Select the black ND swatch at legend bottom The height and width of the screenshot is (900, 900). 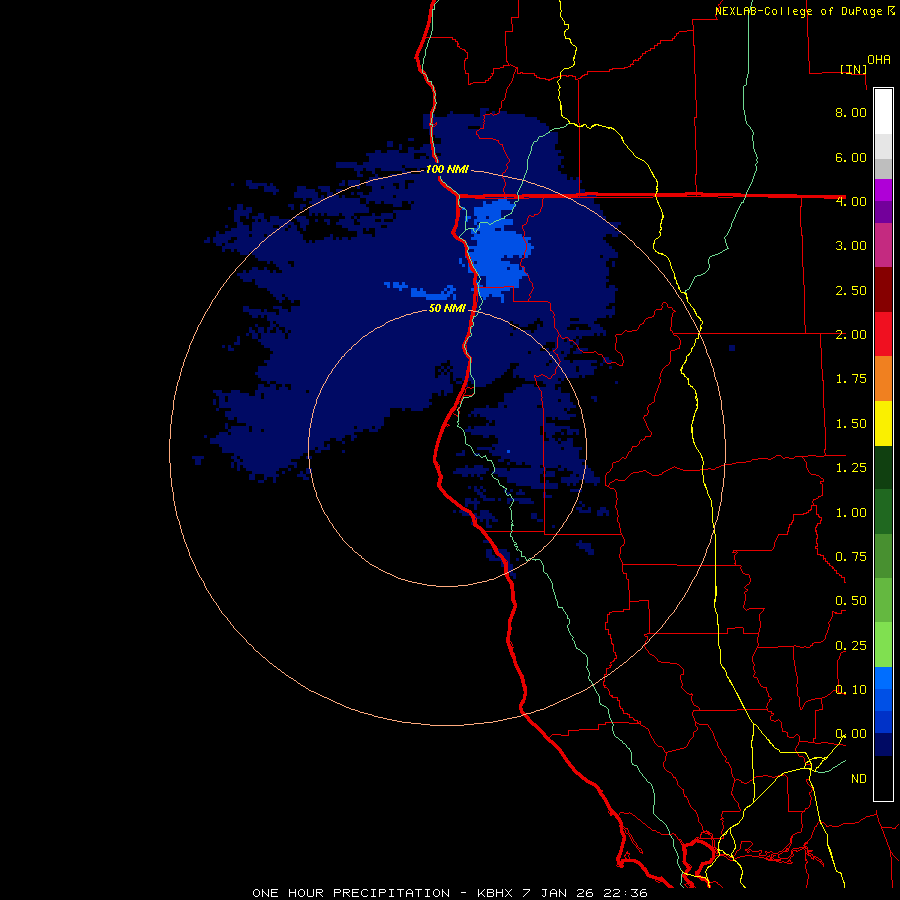(883, 778)
